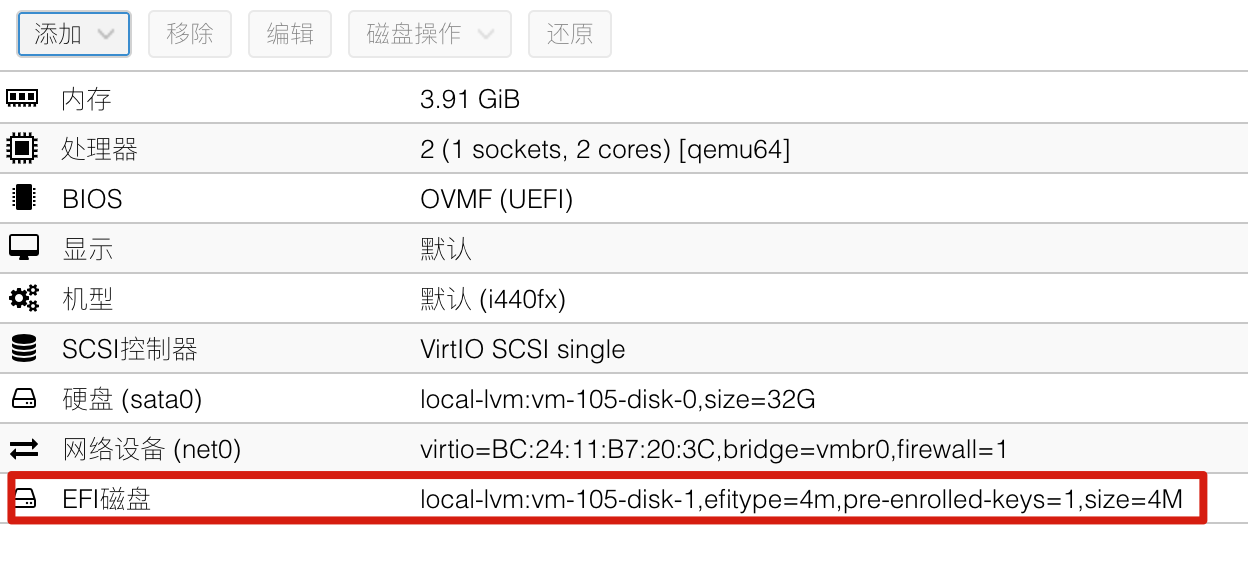Click the EFI磁盘 drive icon
Viewport: 1248px width, 574px height.
[x=23, y=498]
